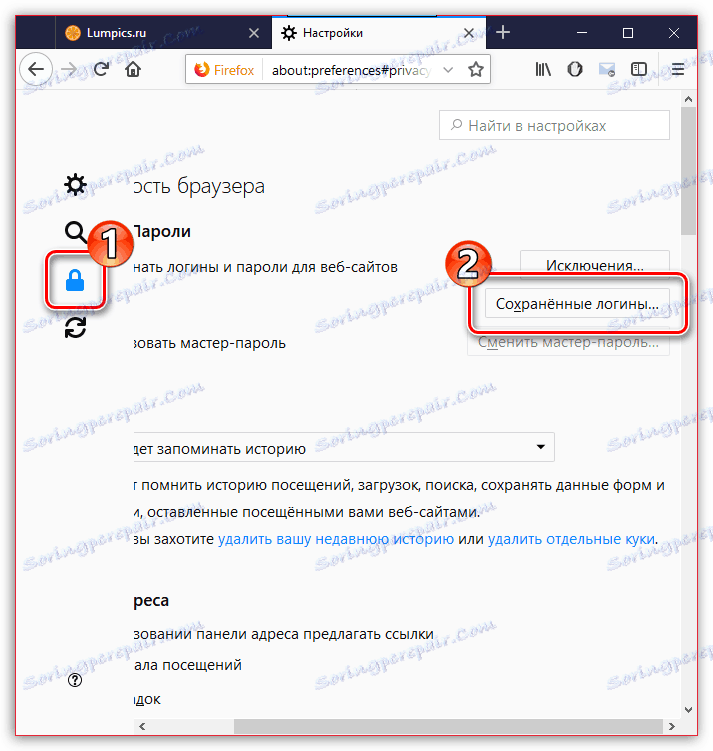
Task: Click the horizontal scrollbar thumb
Action: pyautogui.click(x=448, y=726)
